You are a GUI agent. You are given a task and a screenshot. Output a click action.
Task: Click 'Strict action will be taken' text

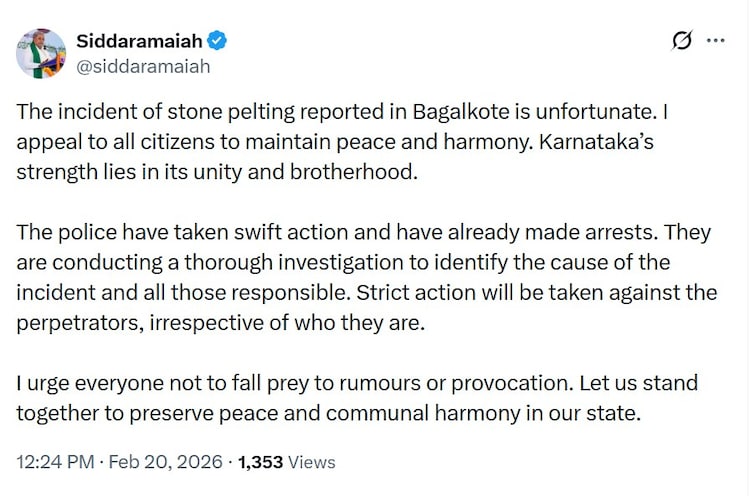tap(480, 293)
